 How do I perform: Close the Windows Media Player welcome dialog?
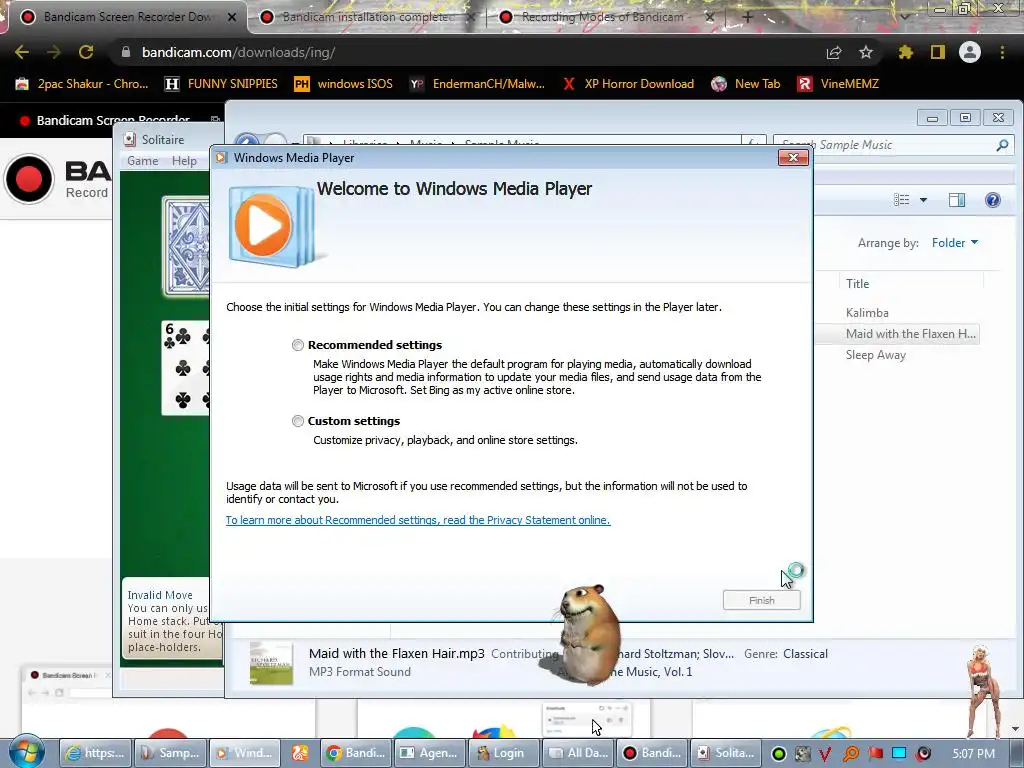tap(793, 157)
